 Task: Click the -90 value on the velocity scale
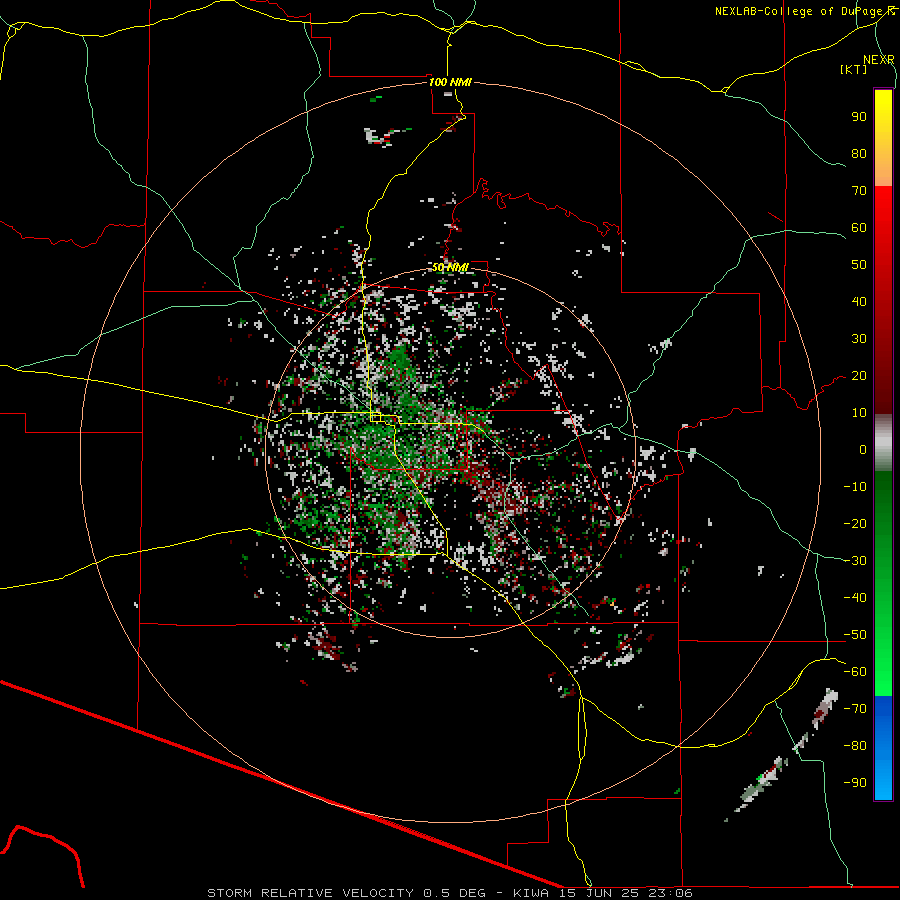855,783
